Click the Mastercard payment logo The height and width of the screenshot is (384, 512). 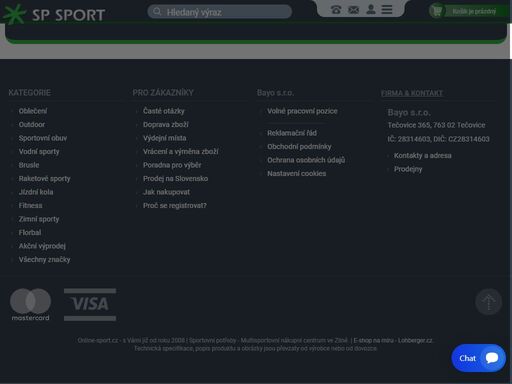pyautogui.click(x=30, y=305)
